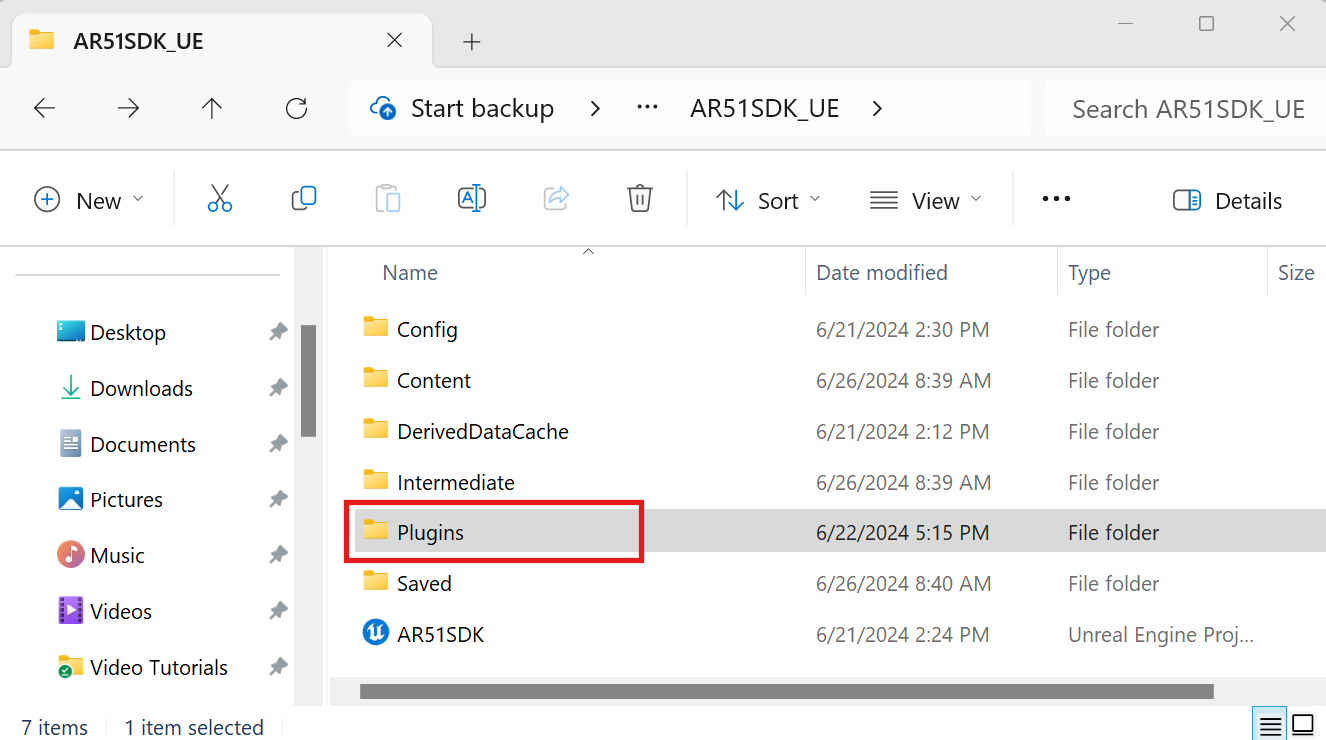
Task: Select Desktop in the navigation pane
Action: click(127, 332)
